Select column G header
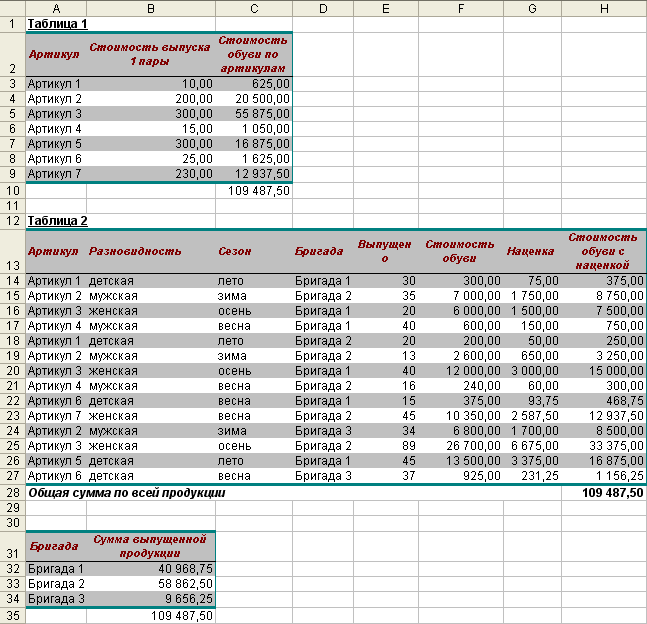Image resolution: width=647 pixels, height=624 pixels. click(532, 8)
